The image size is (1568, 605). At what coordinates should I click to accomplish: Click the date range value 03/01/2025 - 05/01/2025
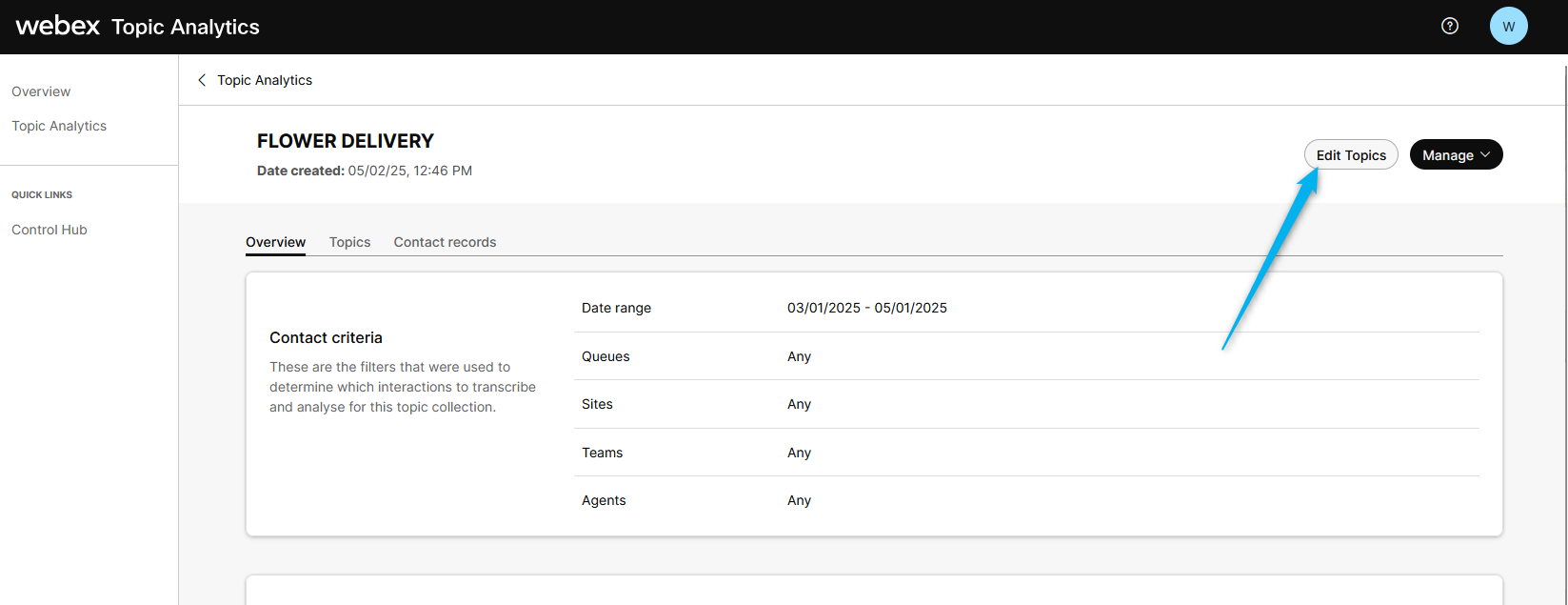point(866,308)
